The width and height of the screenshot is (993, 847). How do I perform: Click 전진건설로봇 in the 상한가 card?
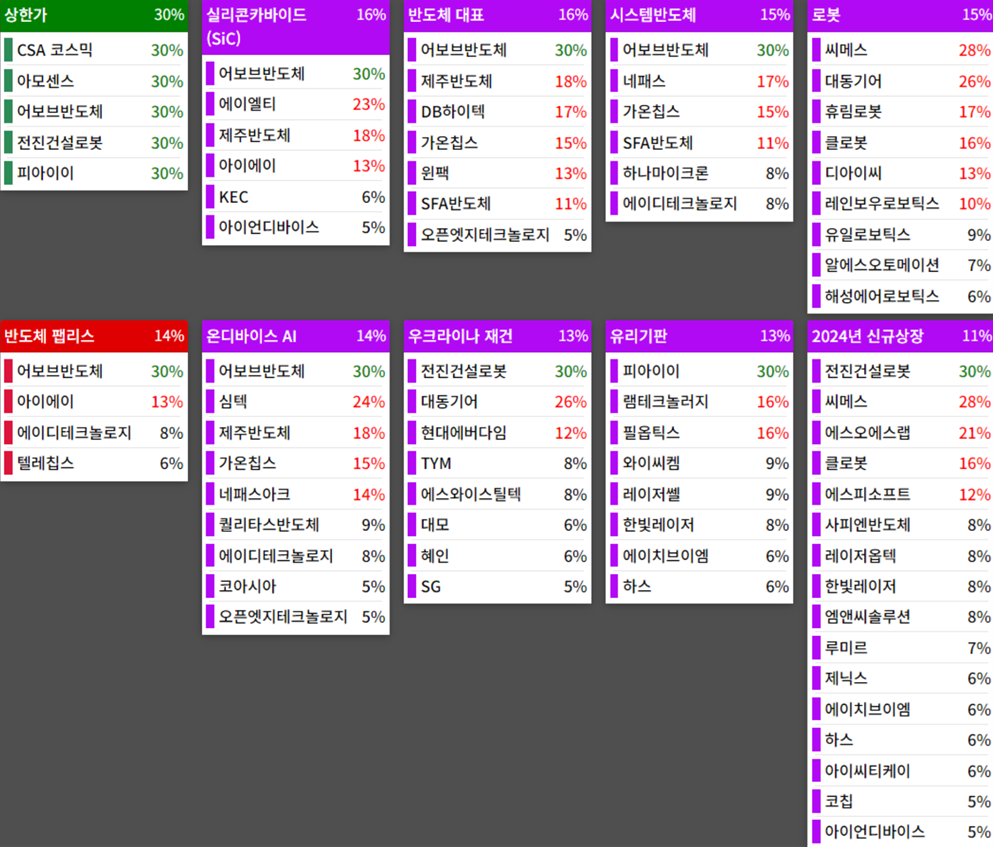(94, 143)
